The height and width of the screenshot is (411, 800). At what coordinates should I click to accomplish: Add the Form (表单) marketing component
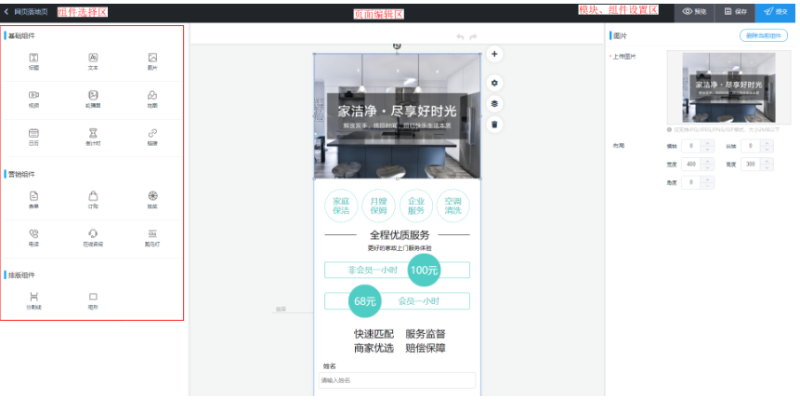click(x=34, y=200)
